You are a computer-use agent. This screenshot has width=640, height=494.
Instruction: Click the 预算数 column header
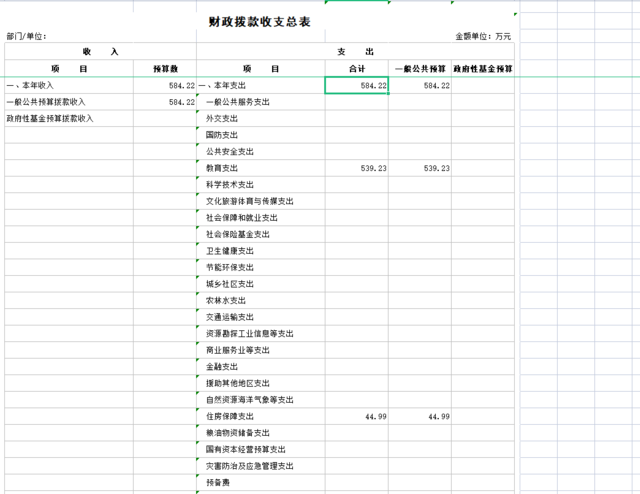165,69
